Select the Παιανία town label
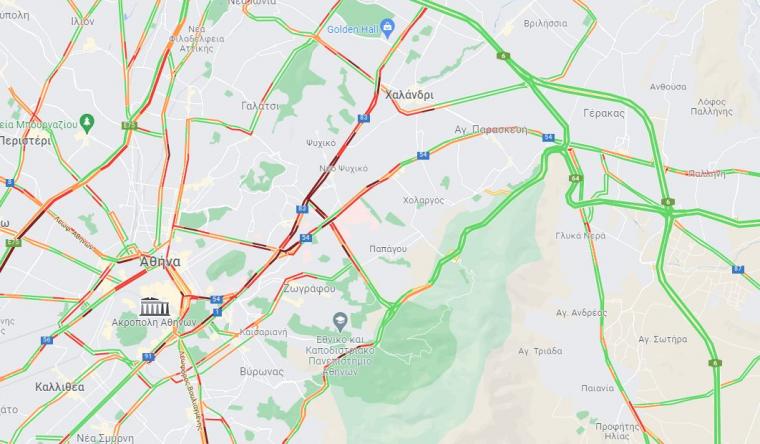Screen dimensions: 760x444 click(597, 388)
